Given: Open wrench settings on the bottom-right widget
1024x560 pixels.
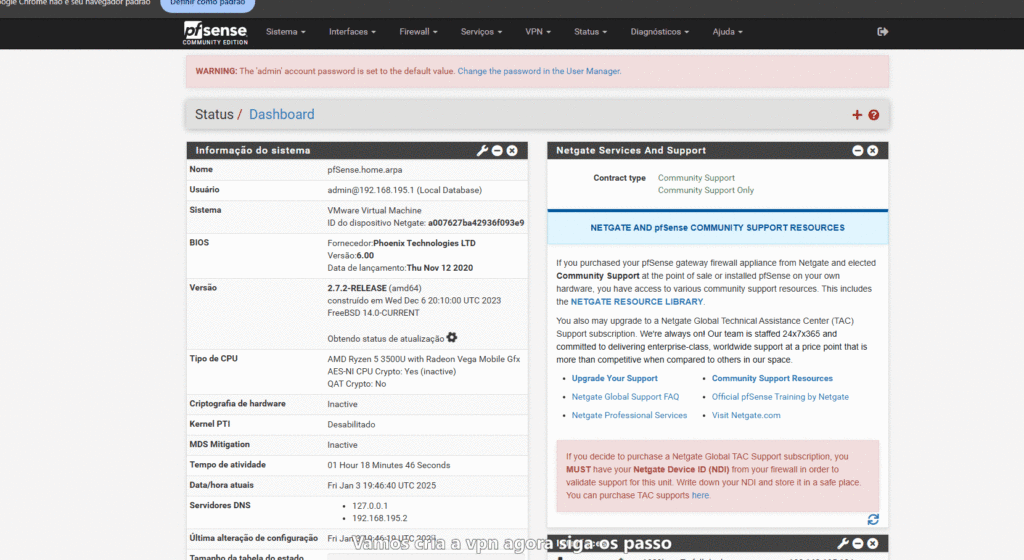Looking at the screenshot, I should click(842, 543).
